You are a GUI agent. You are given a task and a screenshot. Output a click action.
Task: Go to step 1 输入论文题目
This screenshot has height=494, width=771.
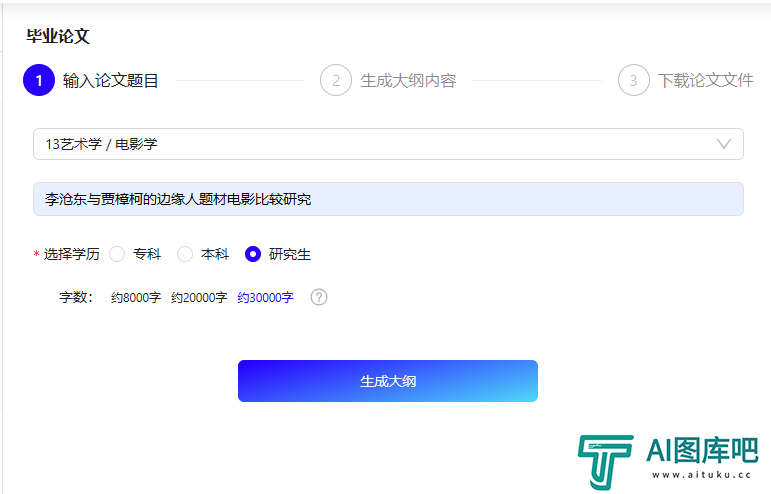(90, 80)
